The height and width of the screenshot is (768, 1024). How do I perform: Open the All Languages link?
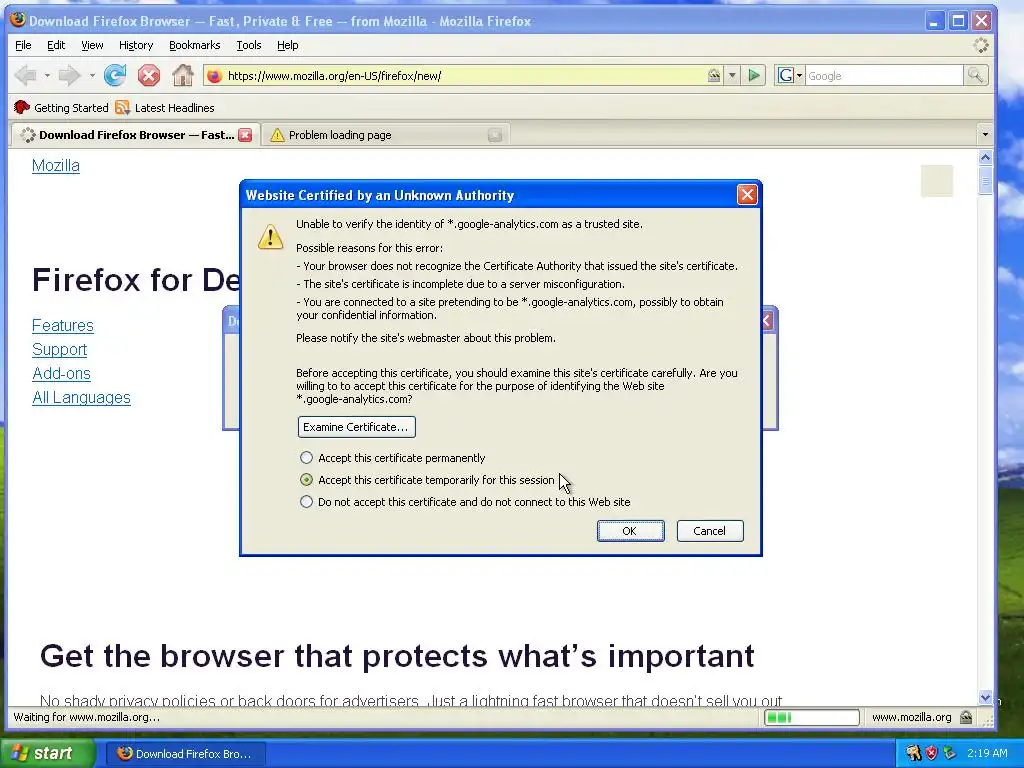82,398
